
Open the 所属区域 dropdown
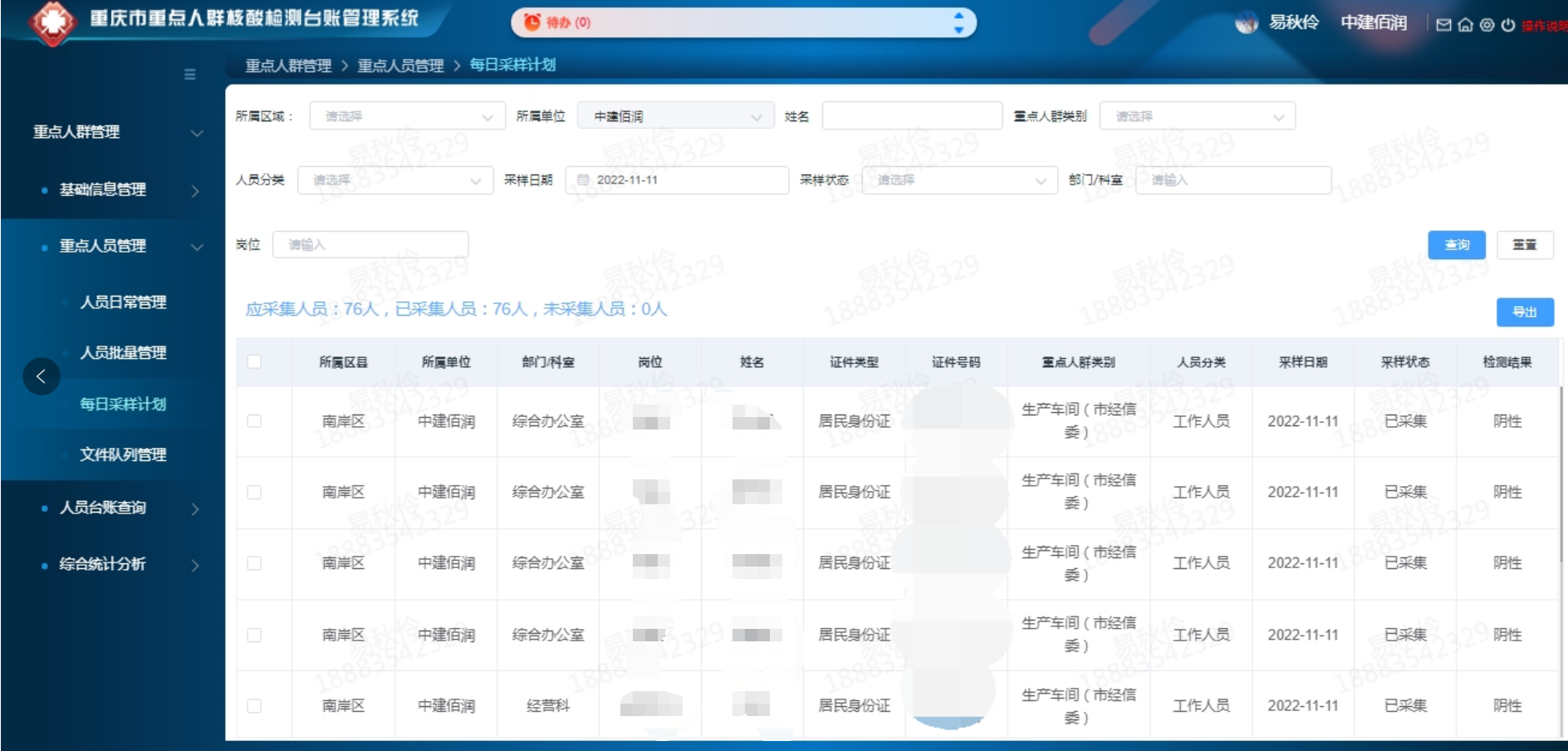(x=407, y=116)
